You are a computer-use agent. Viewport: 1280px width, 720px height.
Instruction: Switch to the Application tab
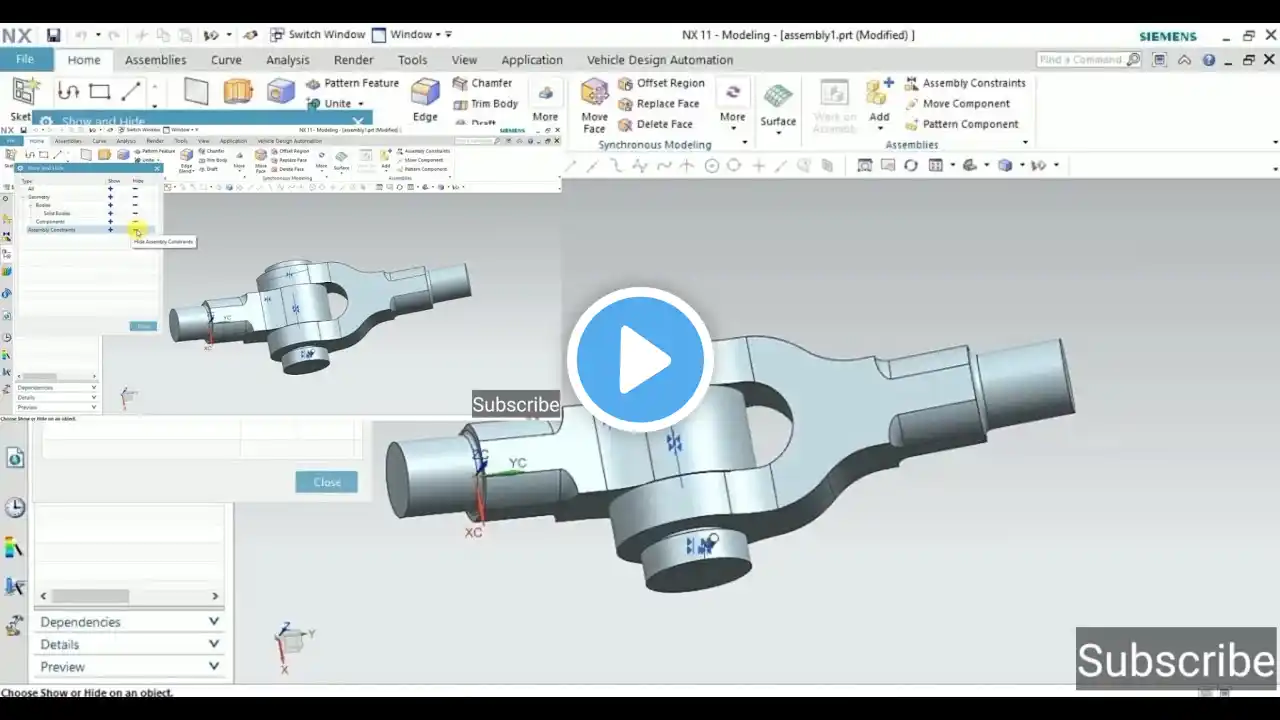[532, 60]
